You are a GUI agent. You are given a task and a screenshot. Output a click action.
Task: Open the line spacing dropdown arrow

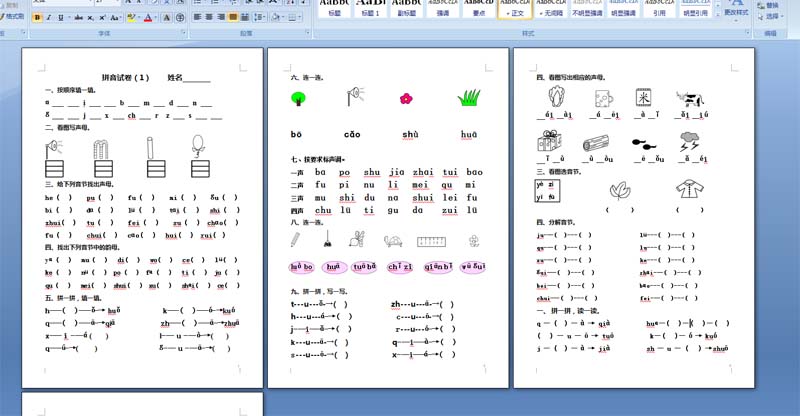(x=264, y=17)
